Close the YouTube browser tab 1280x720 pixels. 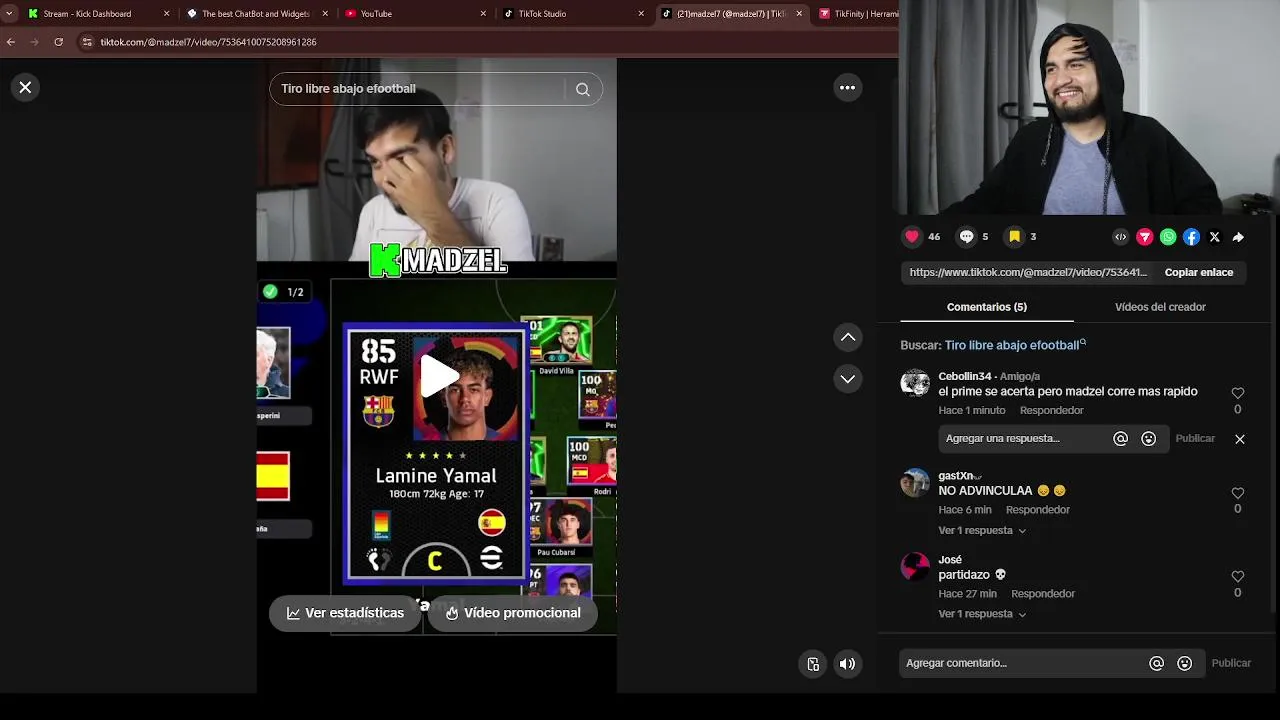point(484,14)
